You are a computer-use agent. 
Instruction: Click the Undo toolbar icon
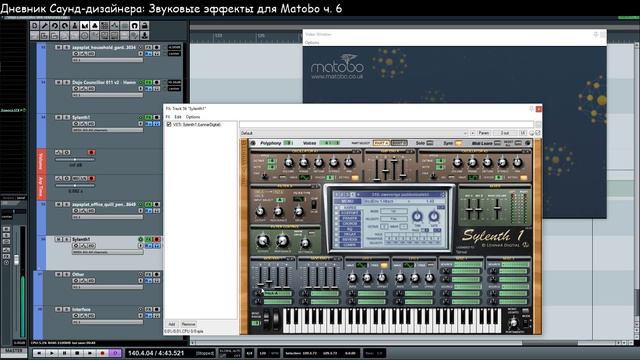(x=55, y=26)
